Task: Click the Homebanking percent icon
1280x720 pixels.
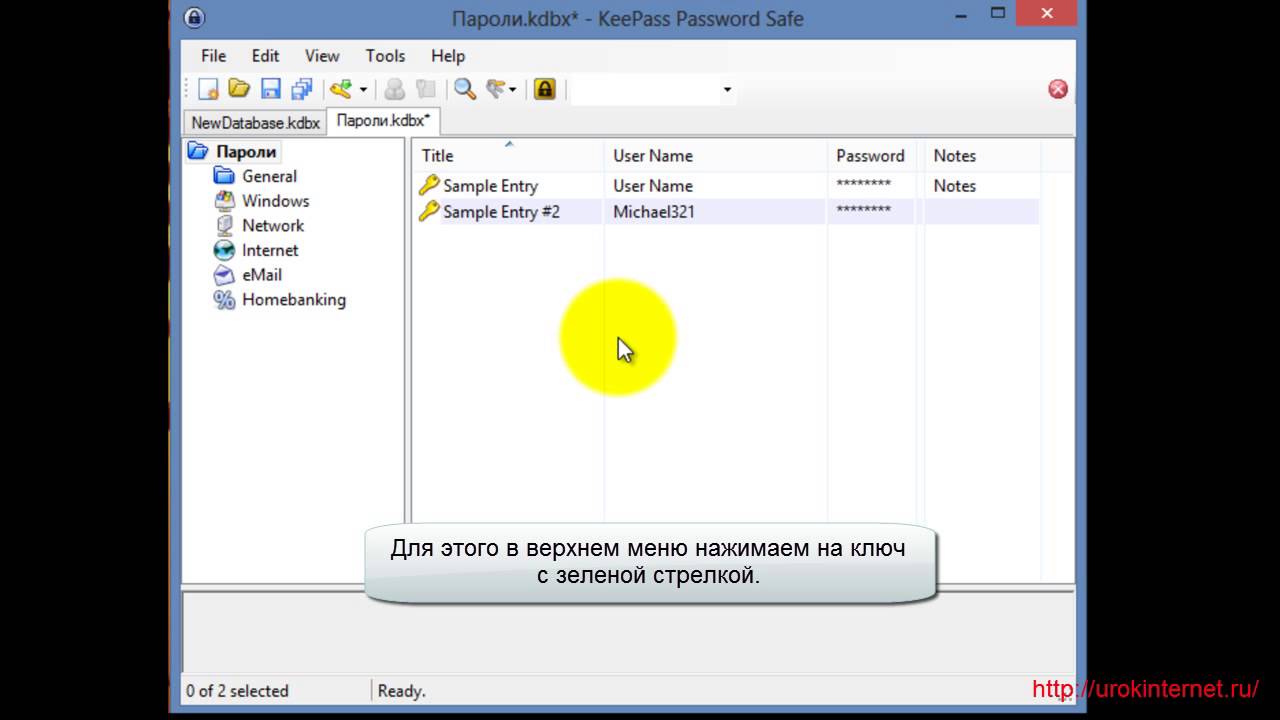Action: pyautogui.click(x=224, y=300)
